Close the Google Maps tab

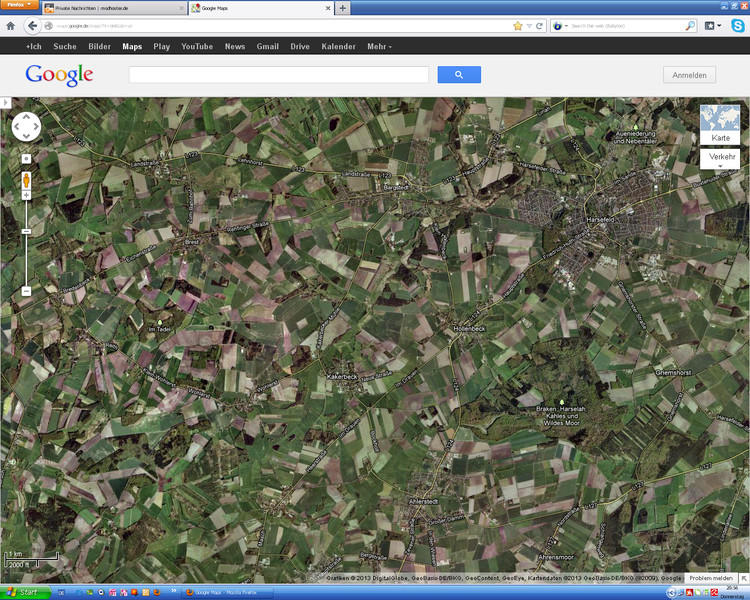pyautogui.click(x=328, y=8)
